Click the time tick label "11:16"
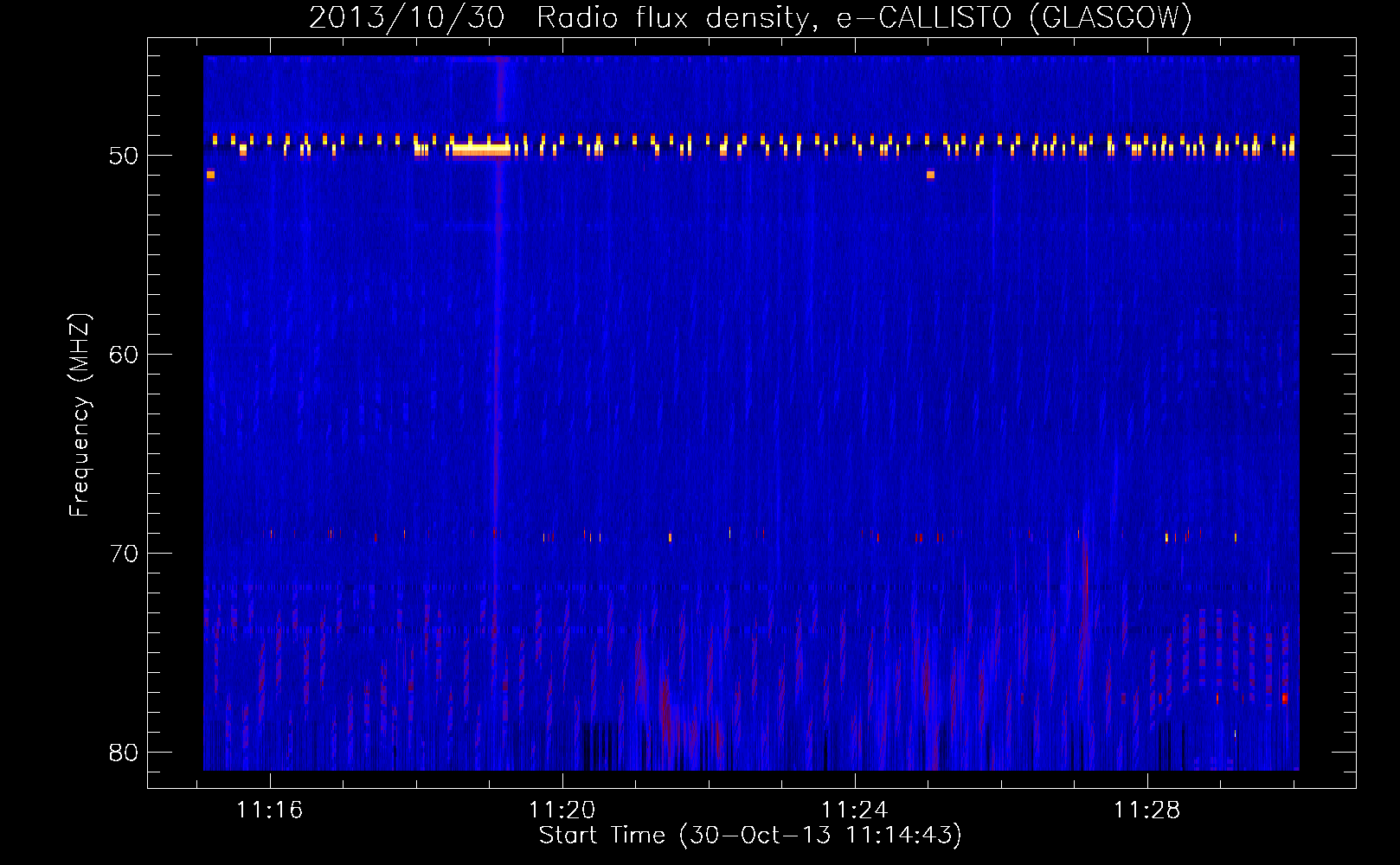Screen dimensions: 1400x865 (x=270, y=811)
